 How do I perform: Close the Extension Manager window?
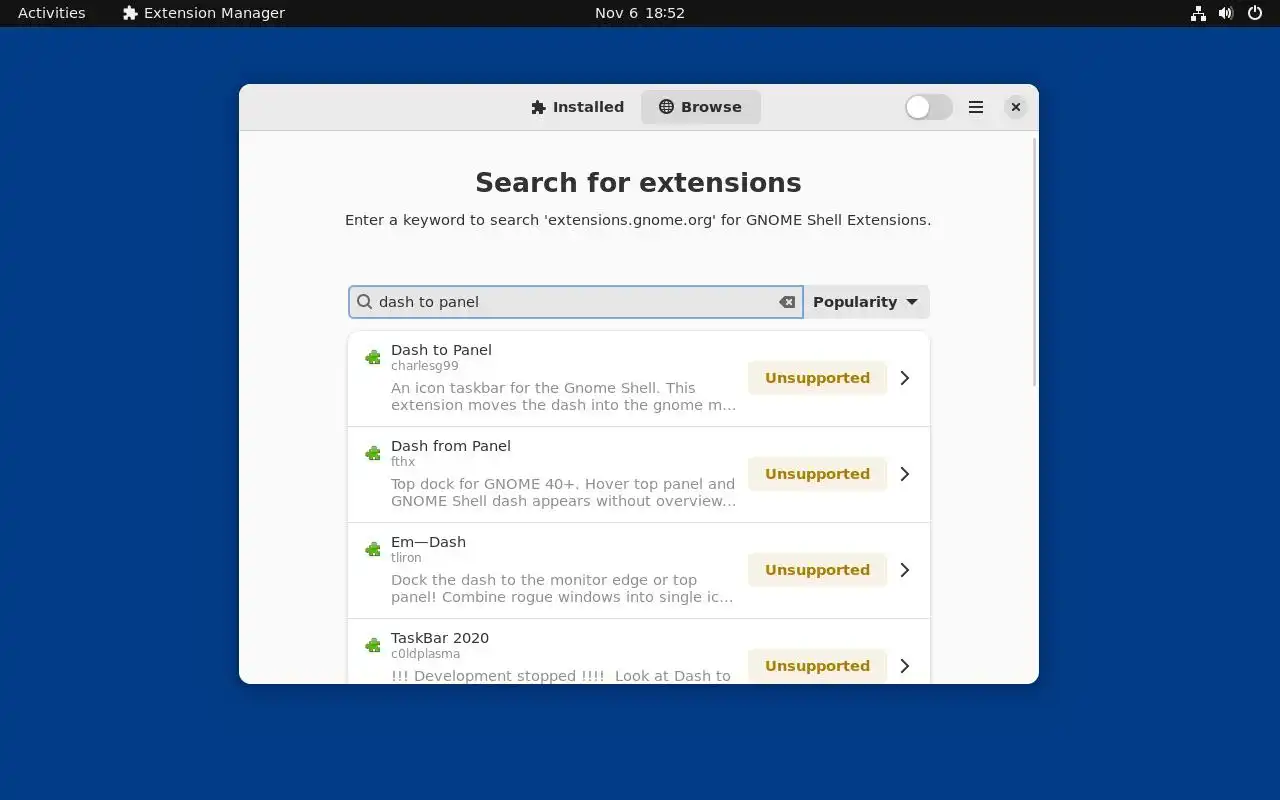point(1015,107)
